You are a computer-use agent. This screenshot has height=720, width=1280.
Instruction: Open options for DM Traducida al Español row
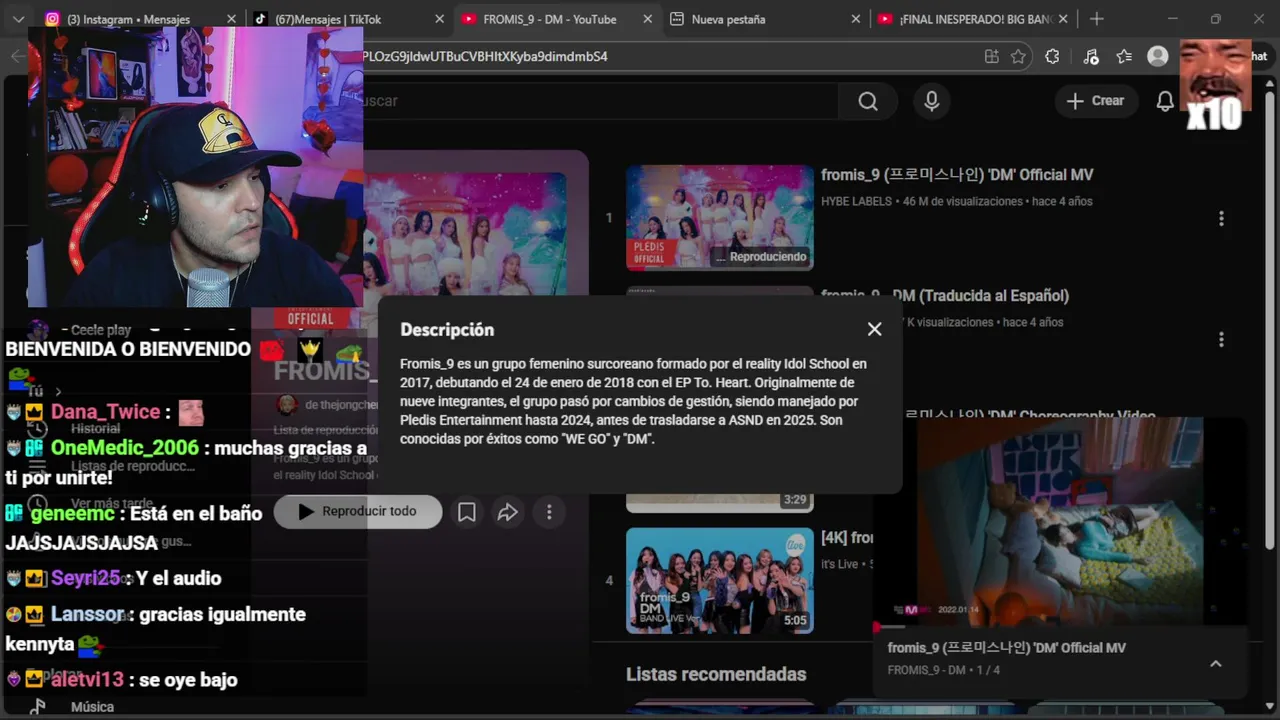click(x=1221, y=340)
